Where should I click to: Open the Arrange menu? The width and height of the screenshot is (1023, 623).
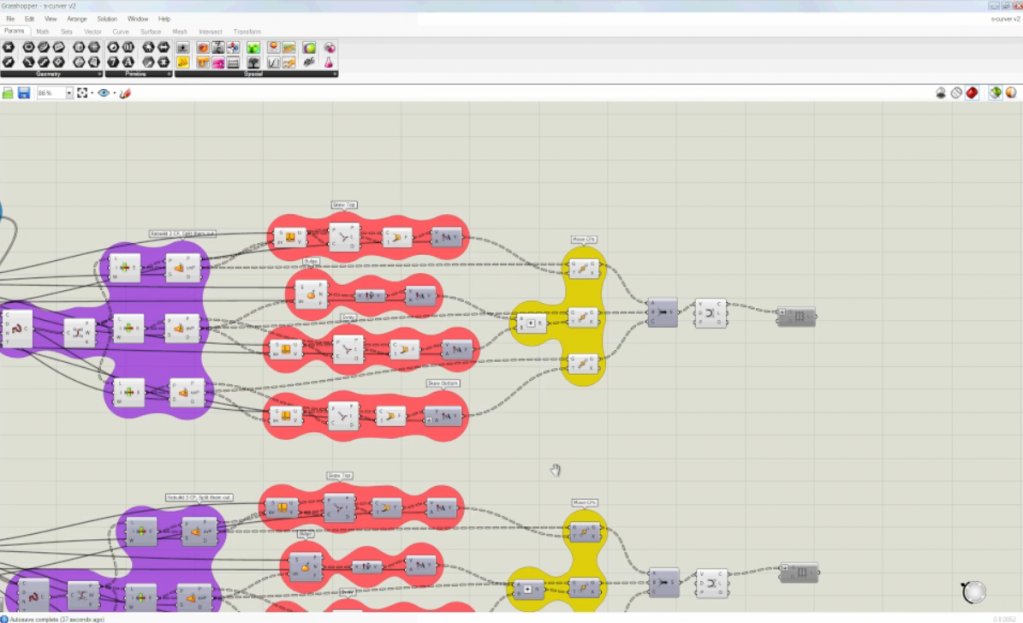point(77,19)
